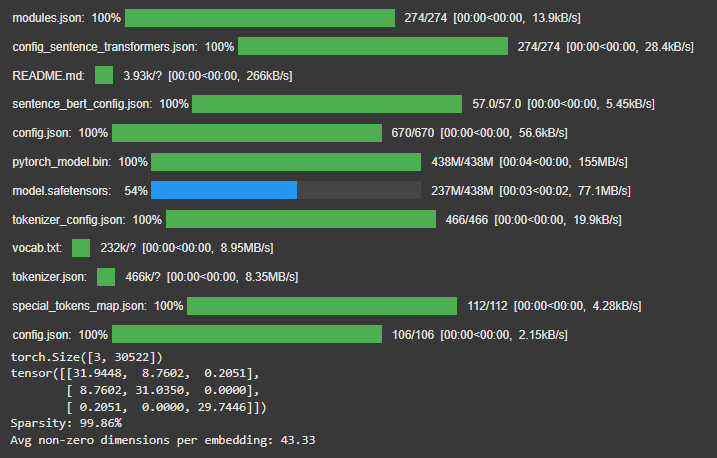Click the modules.json progress bar
The height and width of the screenshot is (458, 717).
point(260,18)
